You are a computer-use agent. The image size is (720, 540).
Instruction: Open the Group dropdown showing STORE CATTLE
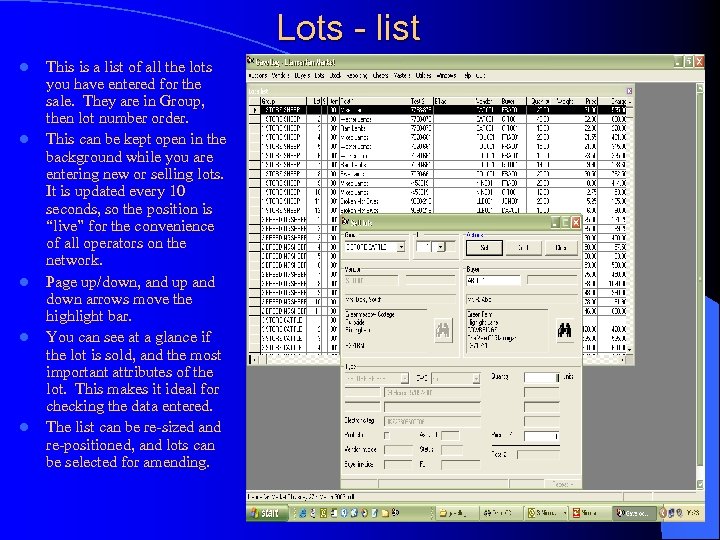point(400,247)
